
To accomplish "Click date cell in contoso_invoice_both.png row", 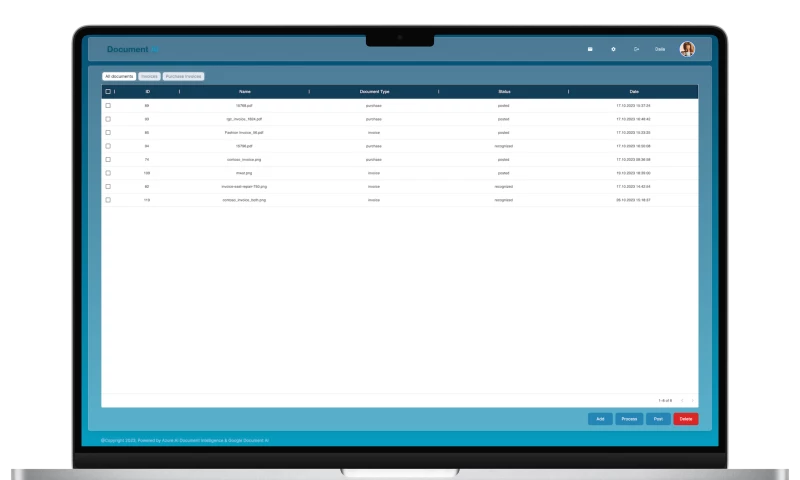I will (633, 200).
